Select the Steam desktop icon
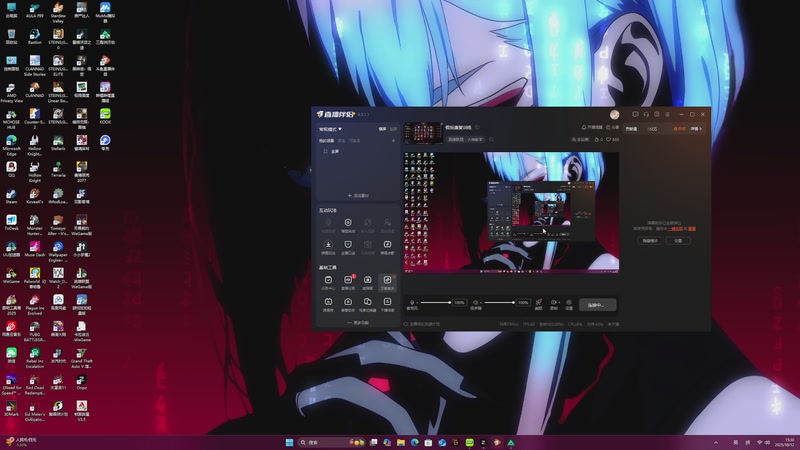Image resolution: width=800 pixels, height=450 pixels. coord(11,196)
